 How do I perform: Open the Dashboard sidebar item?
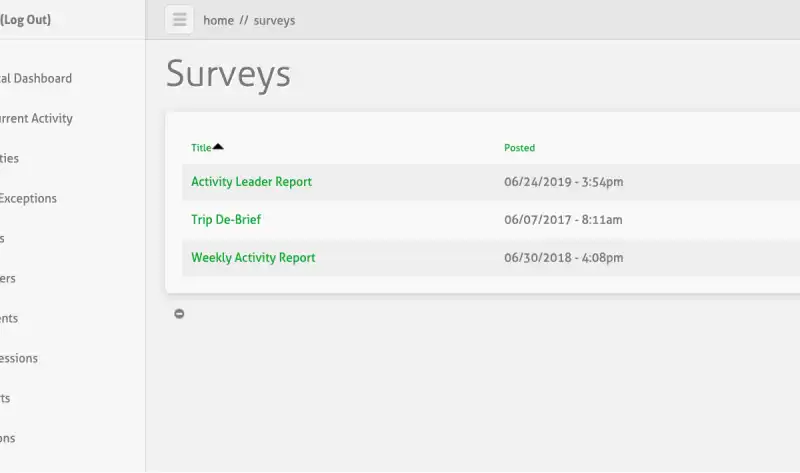pos(36,79)
